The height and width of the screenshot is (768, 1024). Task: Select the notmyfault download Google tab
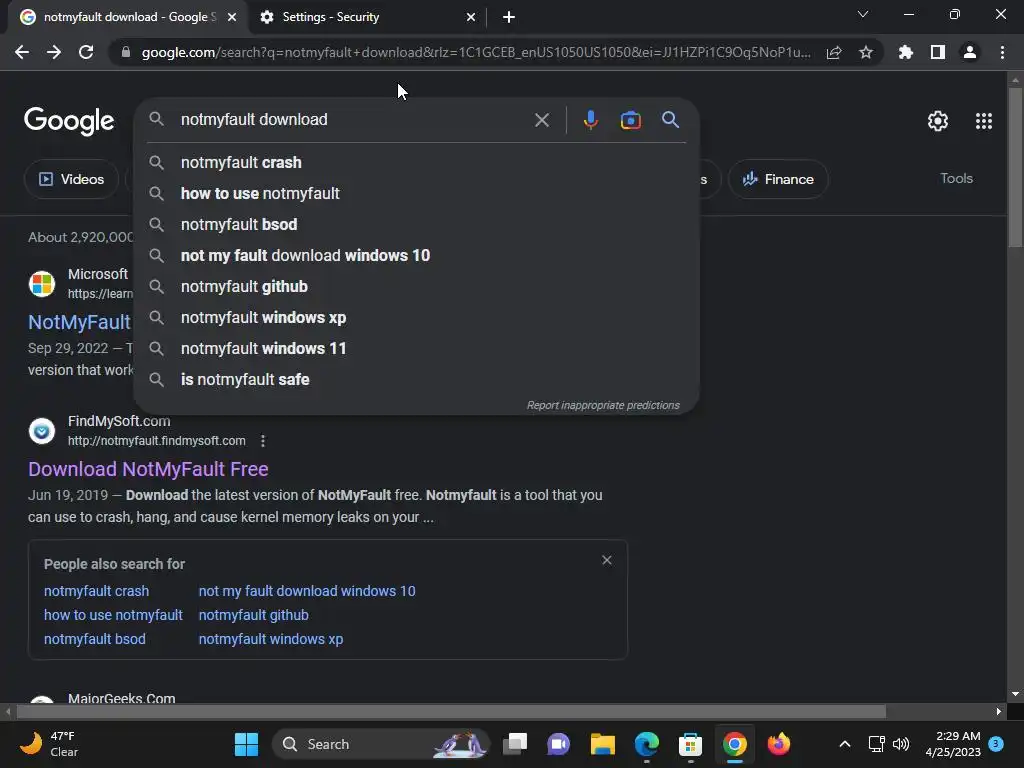pos(129,17)
